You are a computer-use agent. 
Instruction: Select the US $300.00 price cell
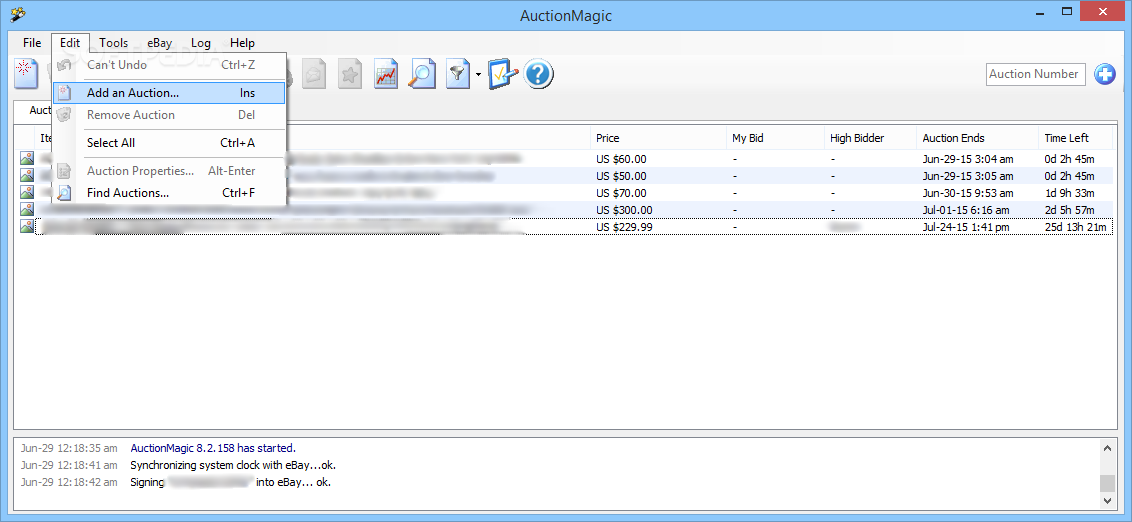tap(624, 210)
